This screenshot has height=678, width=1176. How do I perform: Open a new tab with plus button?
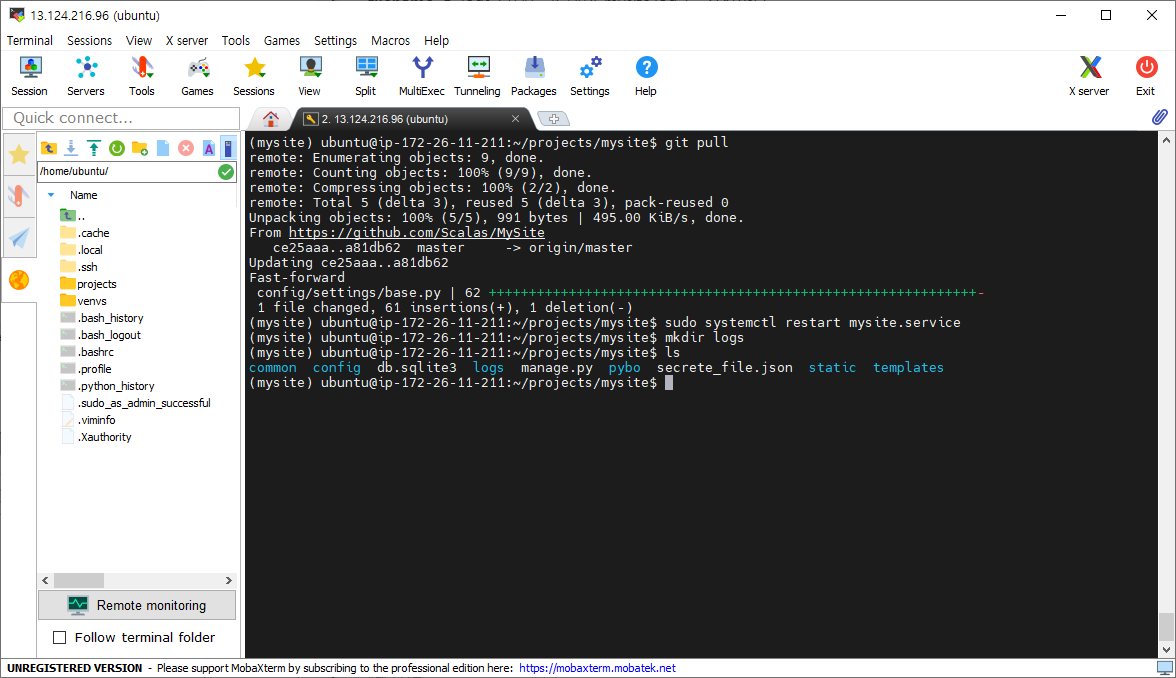(x=554, y=119)
